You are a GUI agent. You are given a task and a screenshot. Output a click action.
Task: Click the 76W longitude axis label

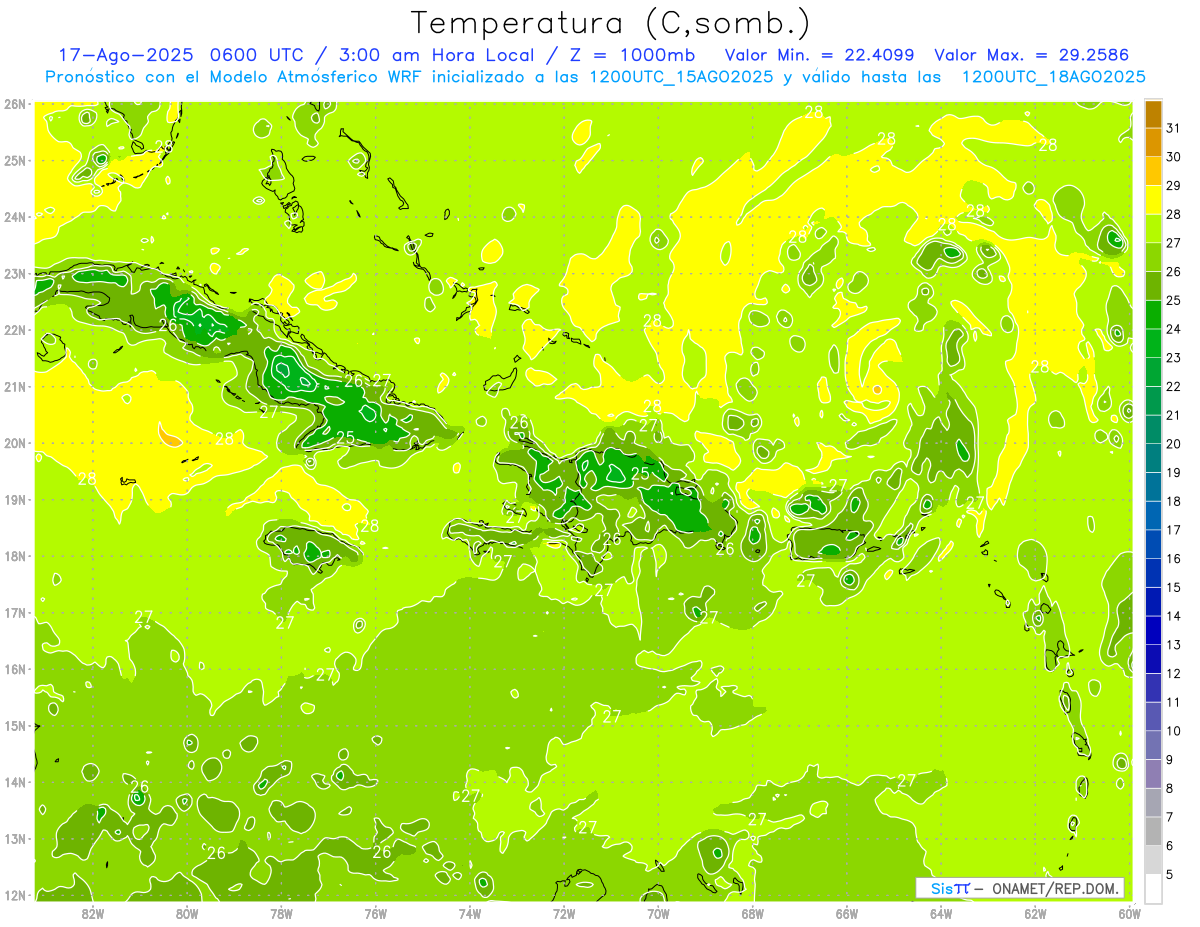pos(376,913)
